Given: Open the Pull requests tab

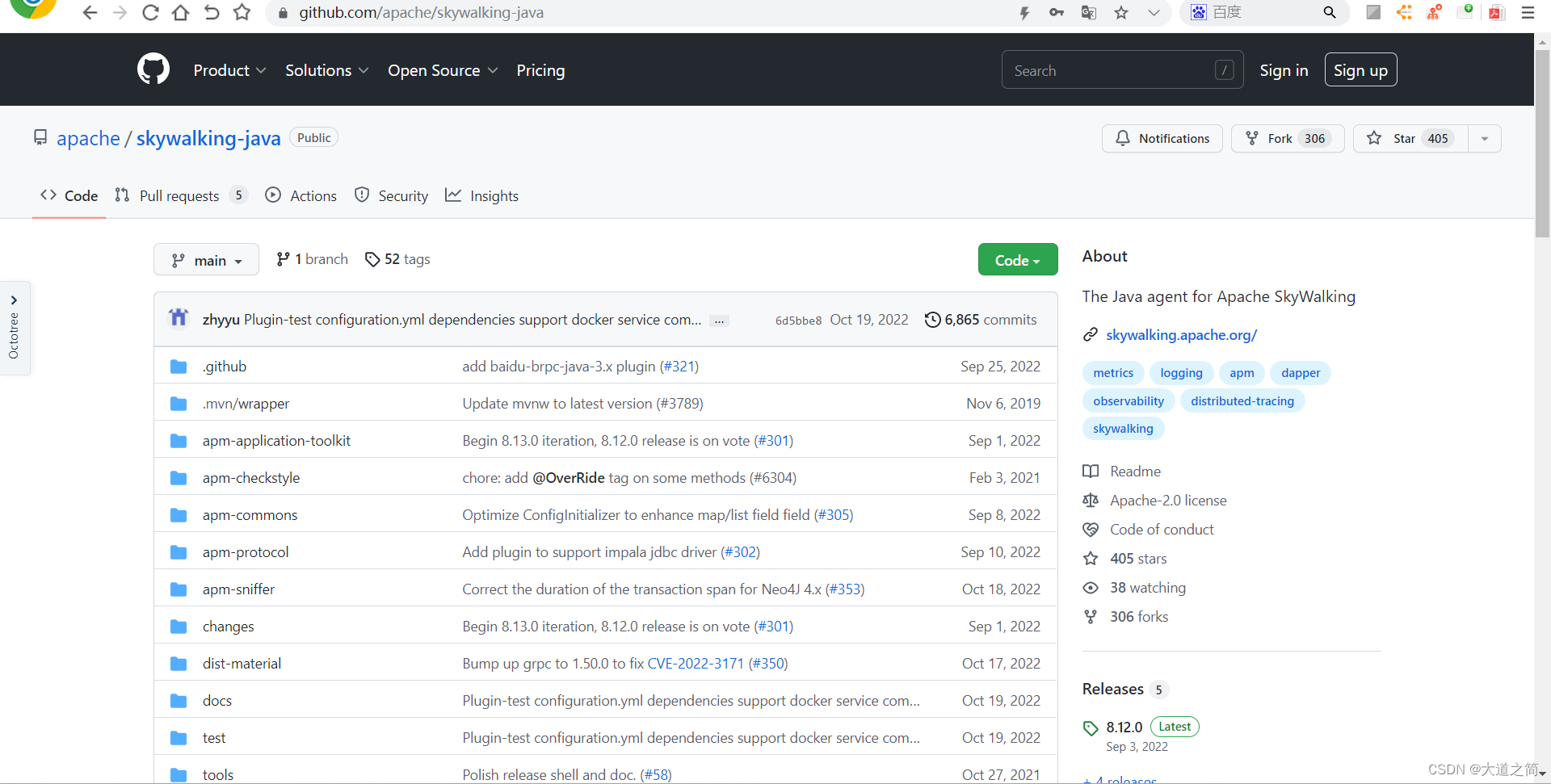Looking at the screenshot, I should (x=180, y=196).
